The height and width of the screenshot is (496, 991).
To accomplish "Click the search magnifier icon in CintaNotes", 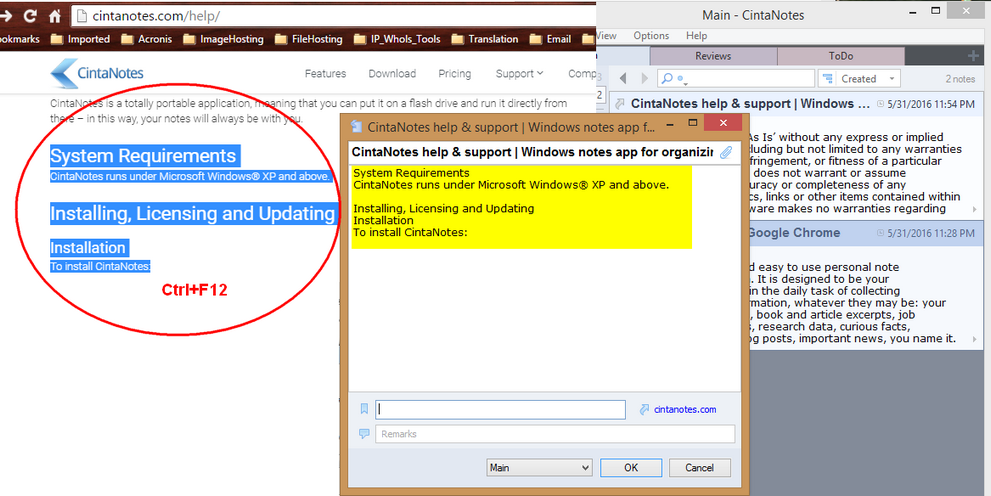I will point(667,78).
